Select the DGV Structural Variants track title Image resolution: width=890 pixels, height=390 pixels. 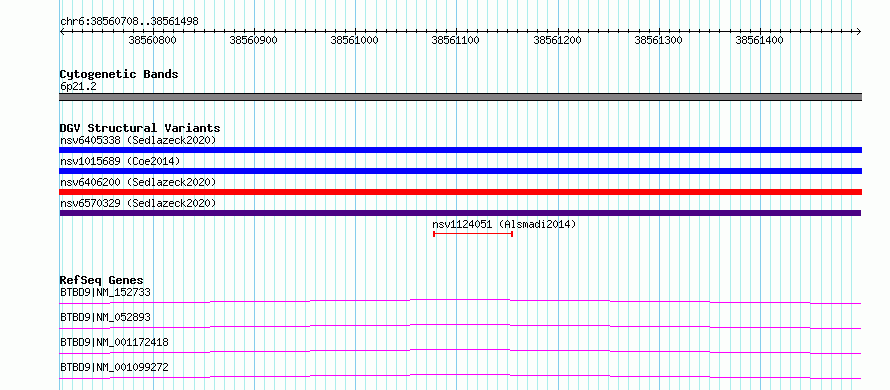(140, 128)
